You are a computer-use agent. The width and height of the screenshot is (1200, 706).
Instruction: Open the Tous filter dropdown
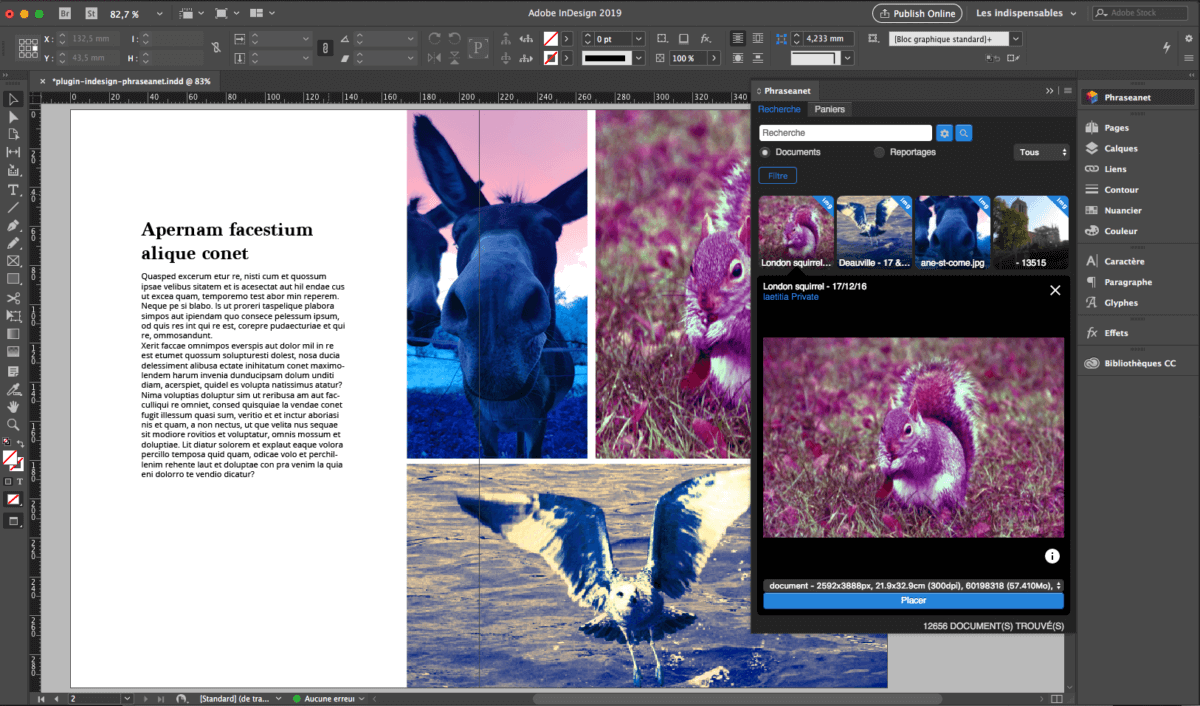click(x=1040, y=152)
